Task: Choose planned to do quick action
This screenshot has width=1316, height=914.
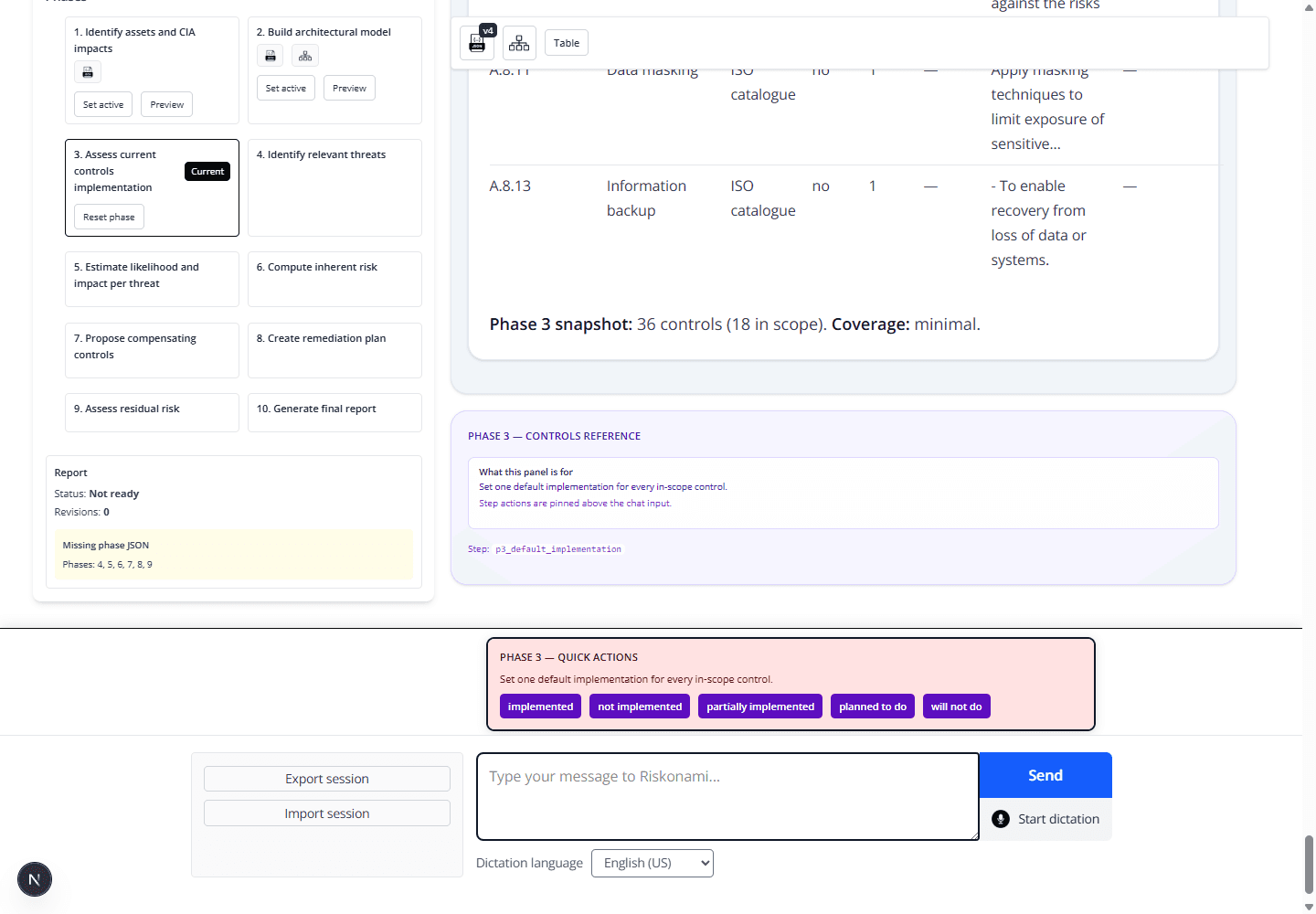Action: click(873, 707)
